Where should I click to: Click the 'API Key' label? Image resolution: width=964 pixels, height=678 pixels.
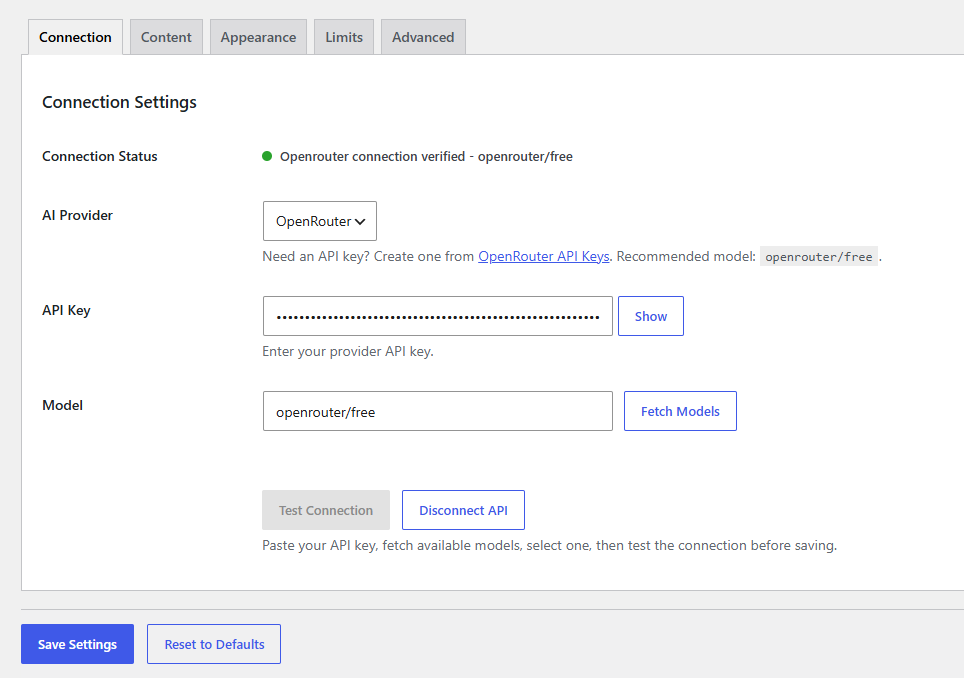pos(66,310)
